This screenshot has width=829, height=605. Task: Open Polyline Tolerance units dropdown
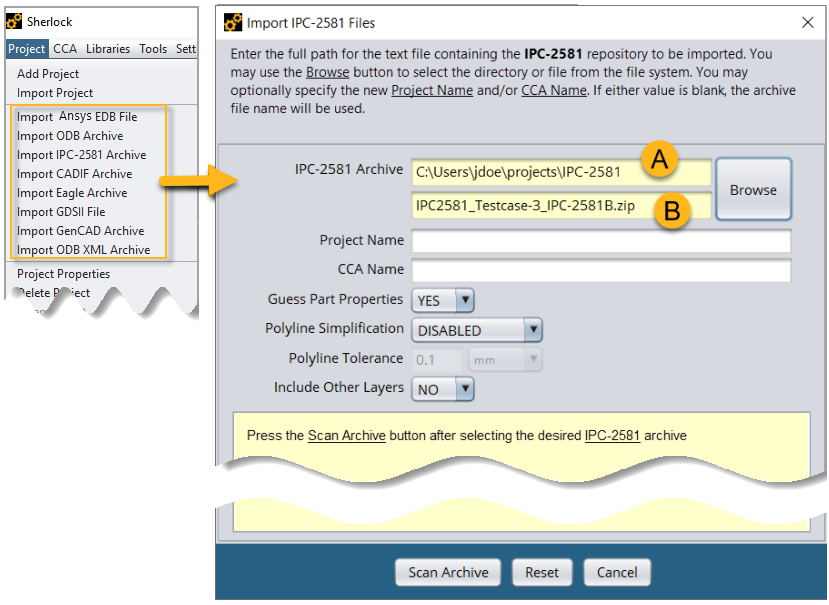click(505, 360)
